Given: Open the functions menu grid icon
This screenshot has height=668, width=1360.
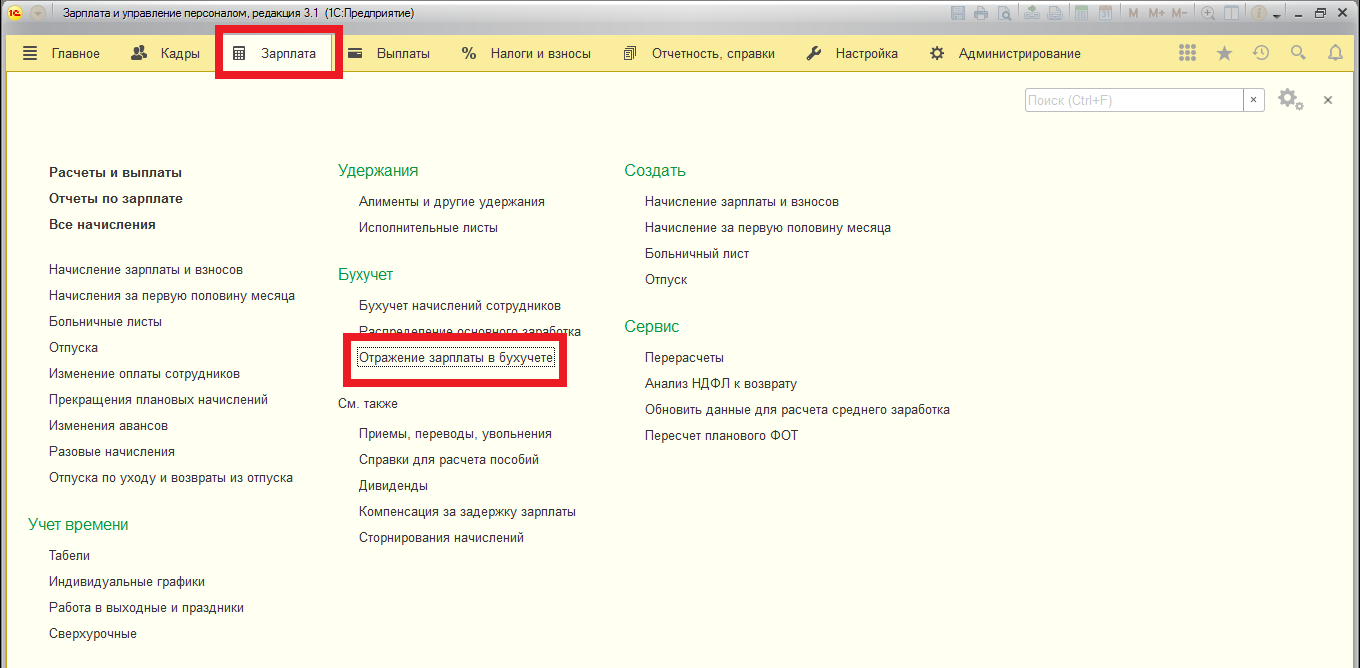Looking at the screenshot, I should (x=1187, y=53).
